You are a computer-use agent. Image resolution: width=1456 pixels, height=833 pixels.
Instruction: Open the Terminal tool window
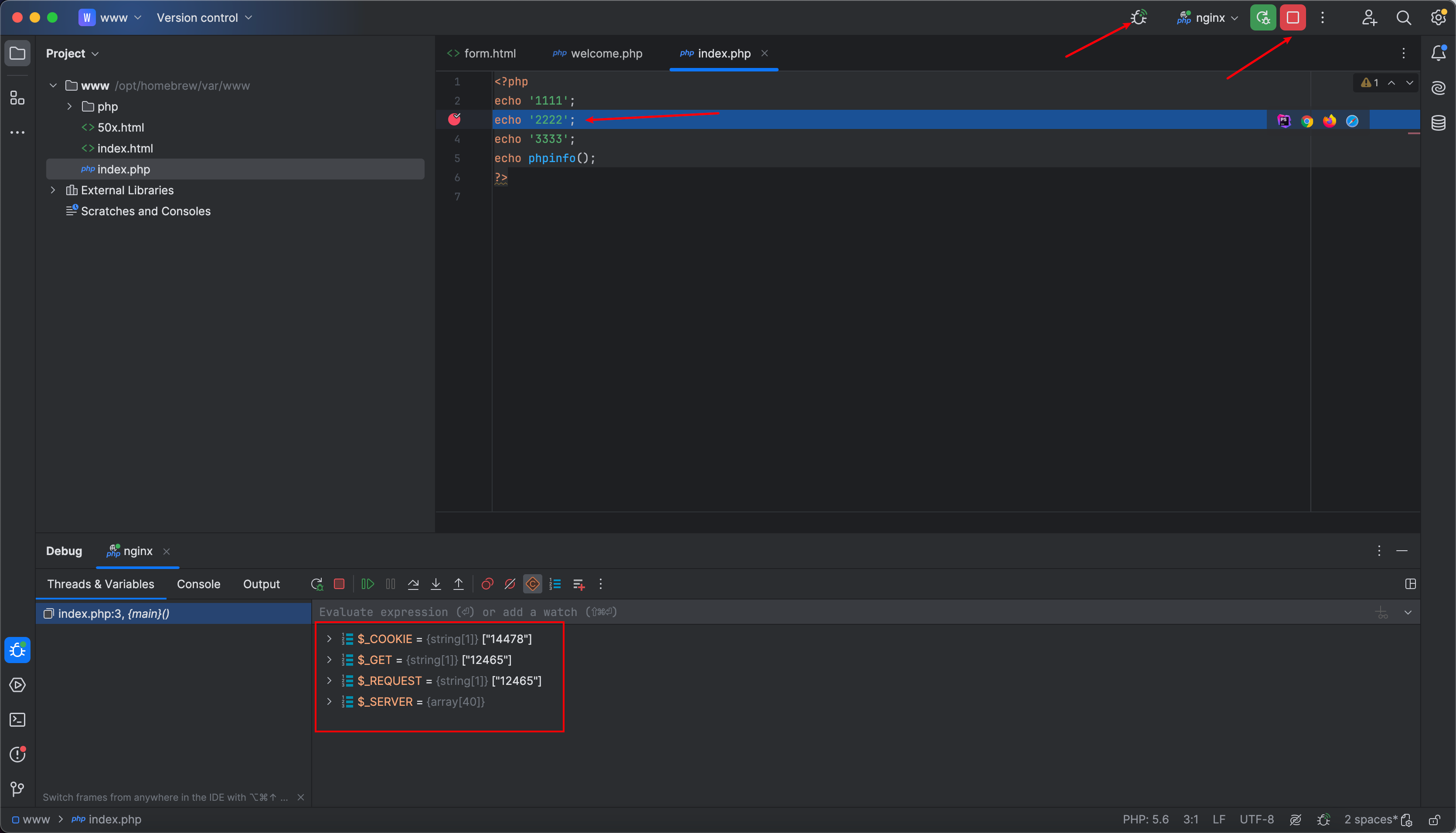pyautogui.click(x=17, y=720)
